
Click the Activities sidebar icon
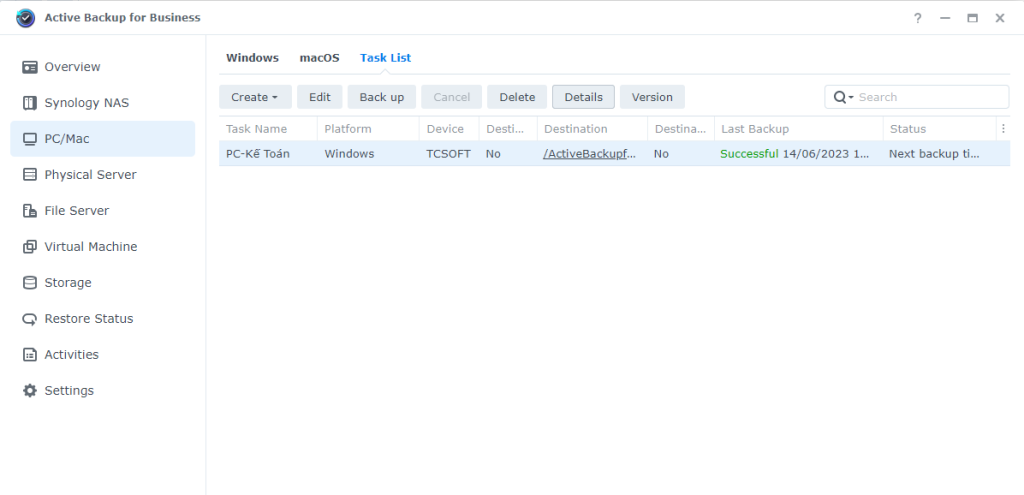pyautogui.click(x=29, y=355)
